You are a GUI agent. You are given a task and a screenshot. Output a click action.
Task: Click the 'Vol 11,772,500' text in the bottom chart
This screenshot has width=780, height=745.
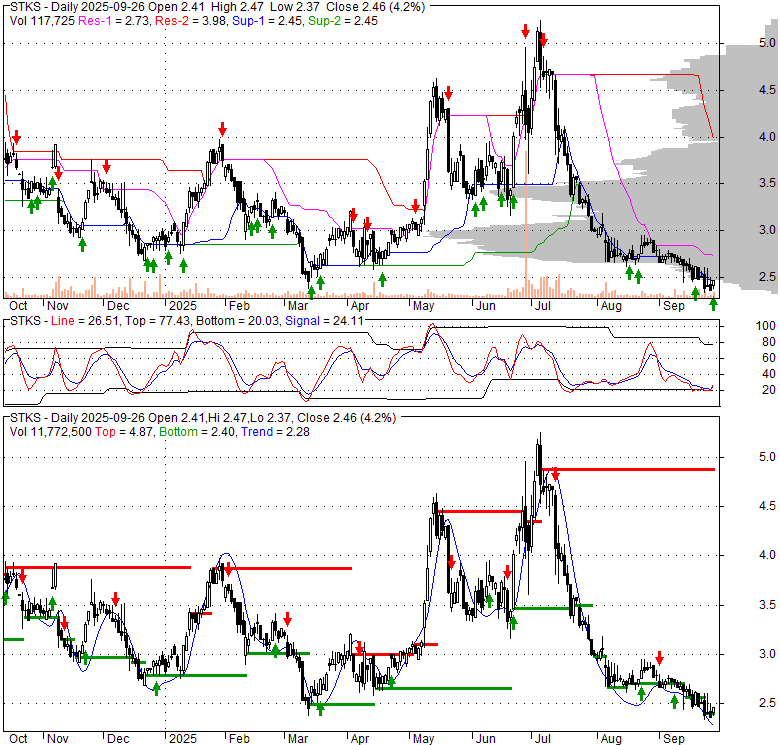[x=51, y=432]
